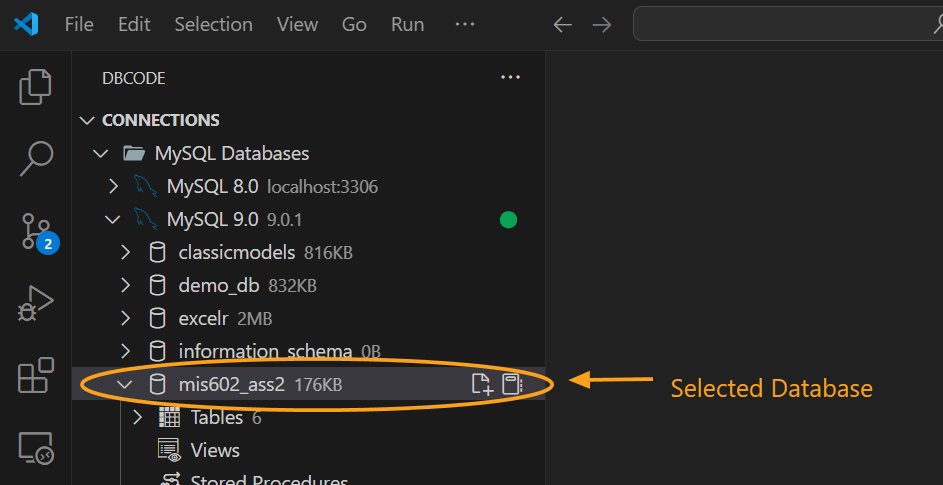Open the Remote Explorer view

point(35,448)
